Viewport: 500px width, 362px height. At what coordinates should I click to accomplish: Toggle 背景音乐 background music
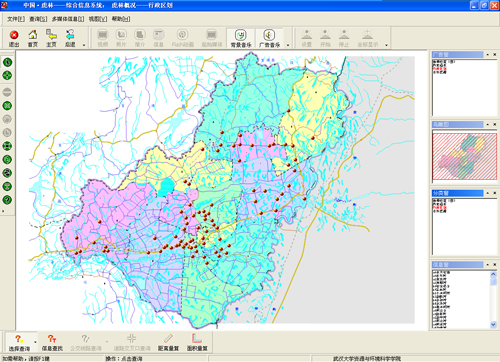pyautogui.click(x=241, y=38)
